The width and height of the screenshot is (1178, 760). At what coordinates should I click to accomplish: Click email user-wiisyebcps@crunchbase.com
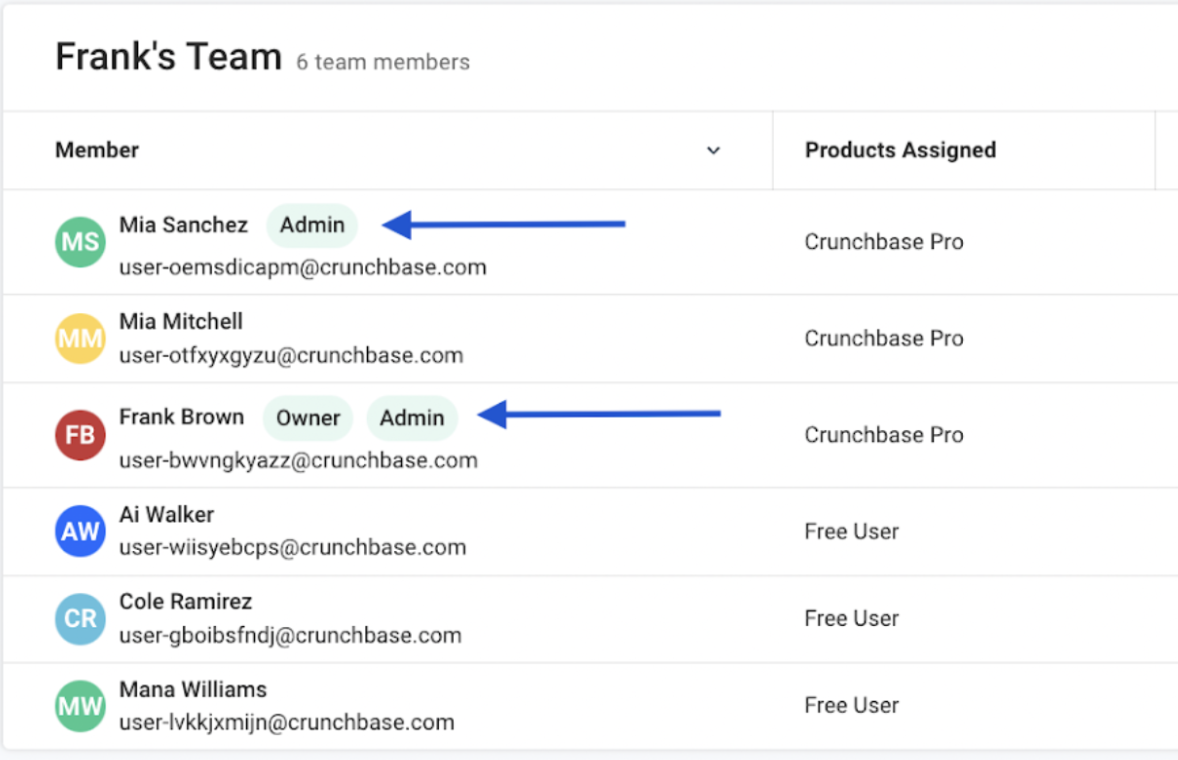[x=293, y=547]
